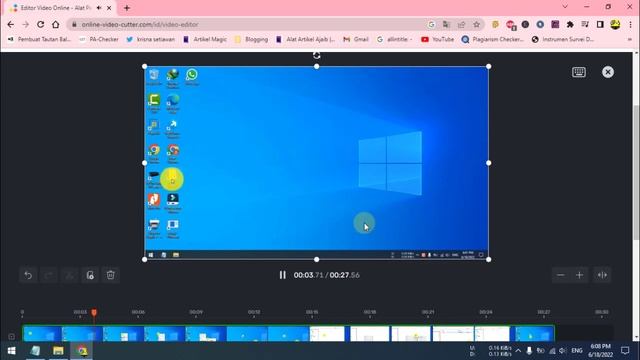Close the Editor Video Online tab
This screenshot has height=360, width=640.
[109, 8]
